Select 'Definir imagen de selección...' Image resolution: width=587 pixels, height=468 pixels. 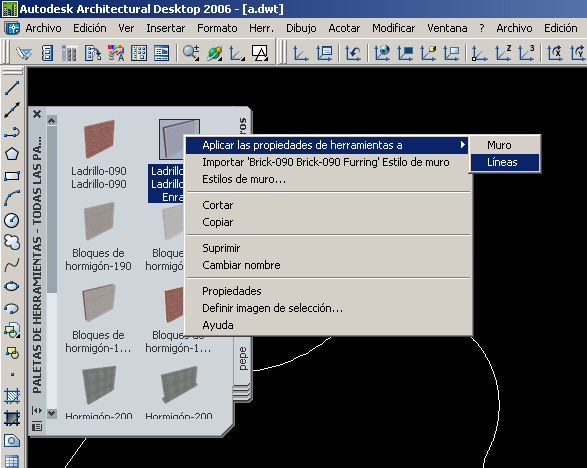327,308
